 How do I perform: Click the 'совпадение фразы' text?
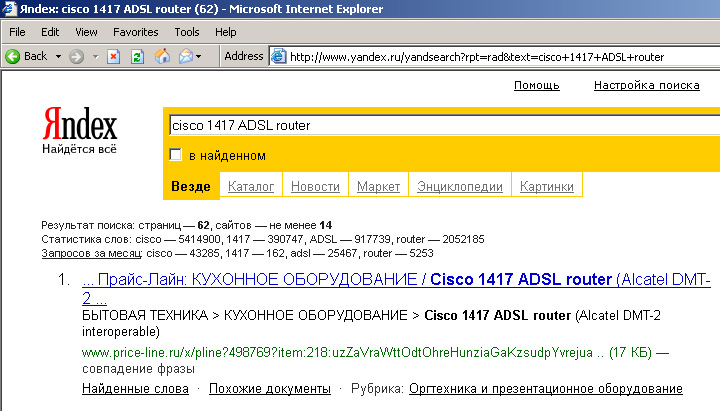[x=138, y=369]
